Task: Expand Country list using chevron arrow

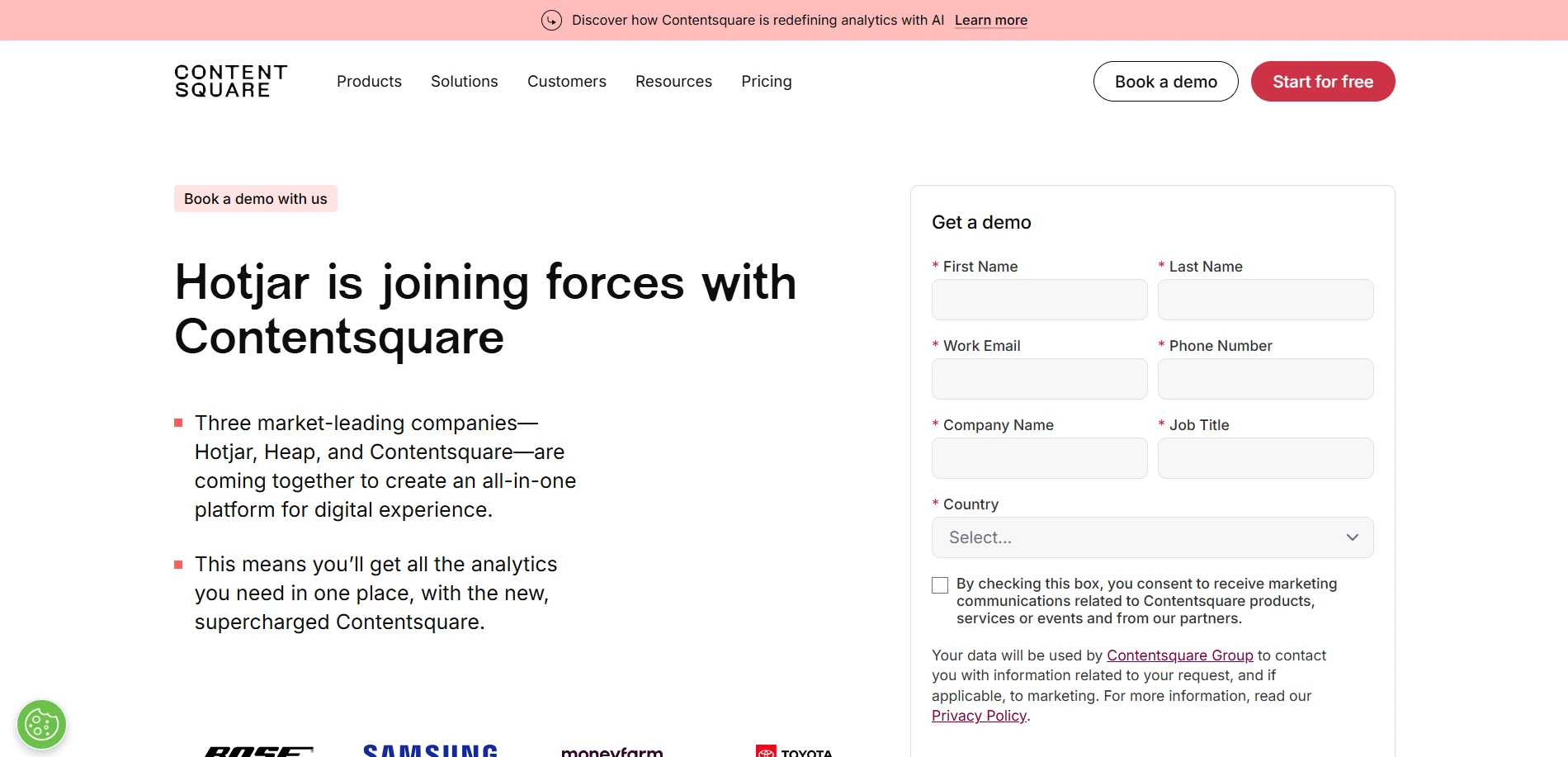Action: pyautogui.click(x=1352, y=537)
